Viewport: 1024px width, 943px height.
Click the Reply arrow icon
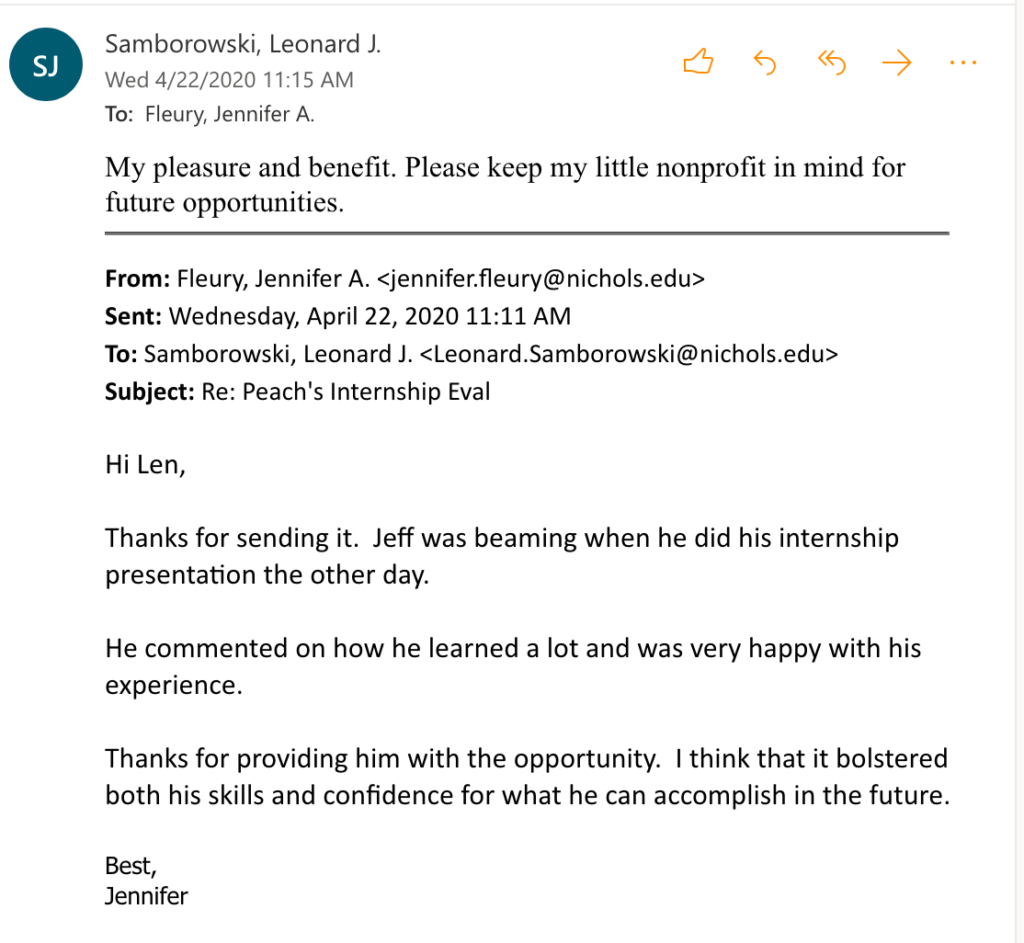pyautogui.click(x=764, y=63)
